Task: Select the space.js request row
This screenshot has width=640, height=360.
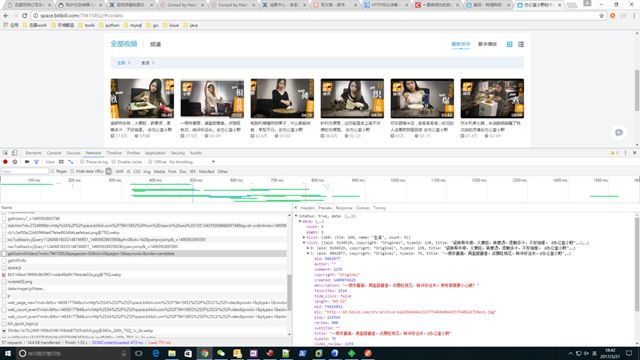Action: point(144,267)
